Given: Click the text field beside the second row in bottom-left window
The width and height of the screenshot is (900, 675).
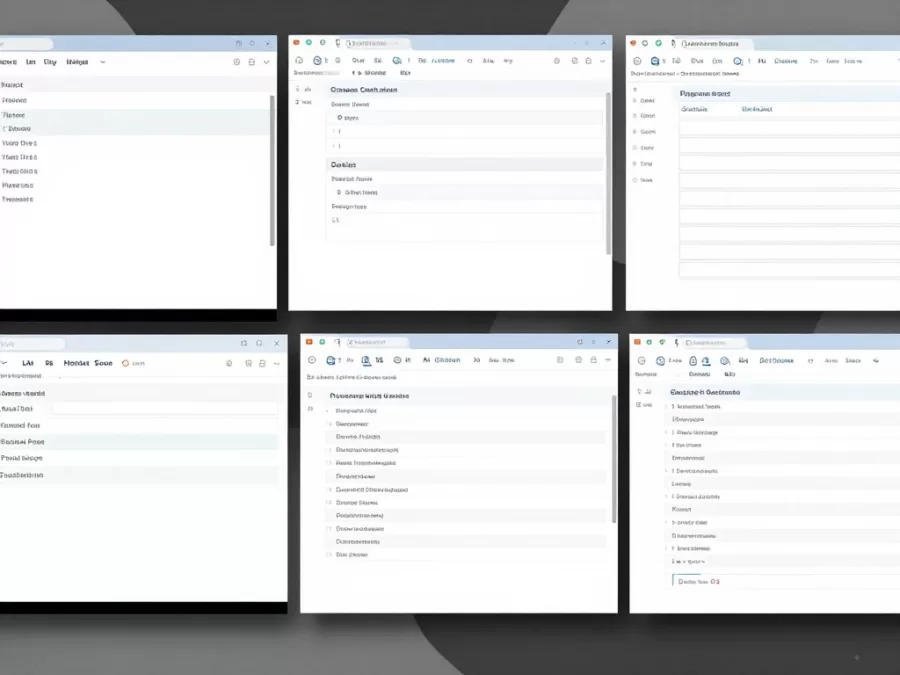Looking at the screenshot, I should pyautogui.click(x=165, y=409).
